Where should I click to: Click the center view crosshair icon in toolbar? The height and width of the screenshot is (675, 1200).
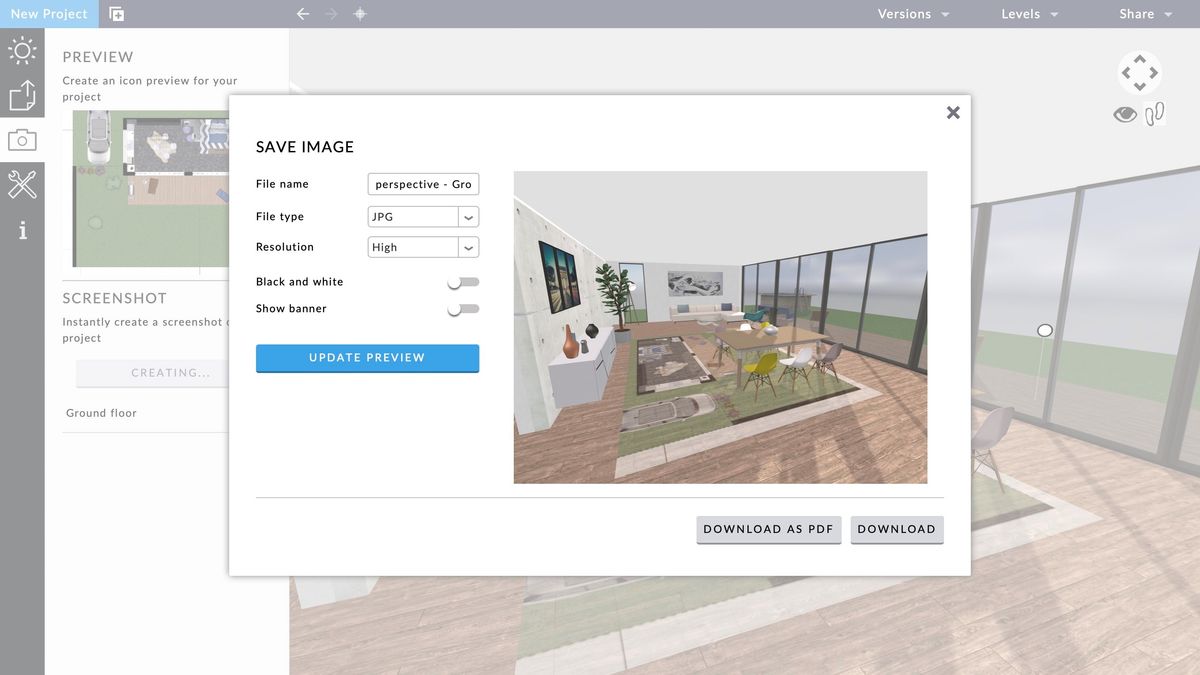(360, 13)
